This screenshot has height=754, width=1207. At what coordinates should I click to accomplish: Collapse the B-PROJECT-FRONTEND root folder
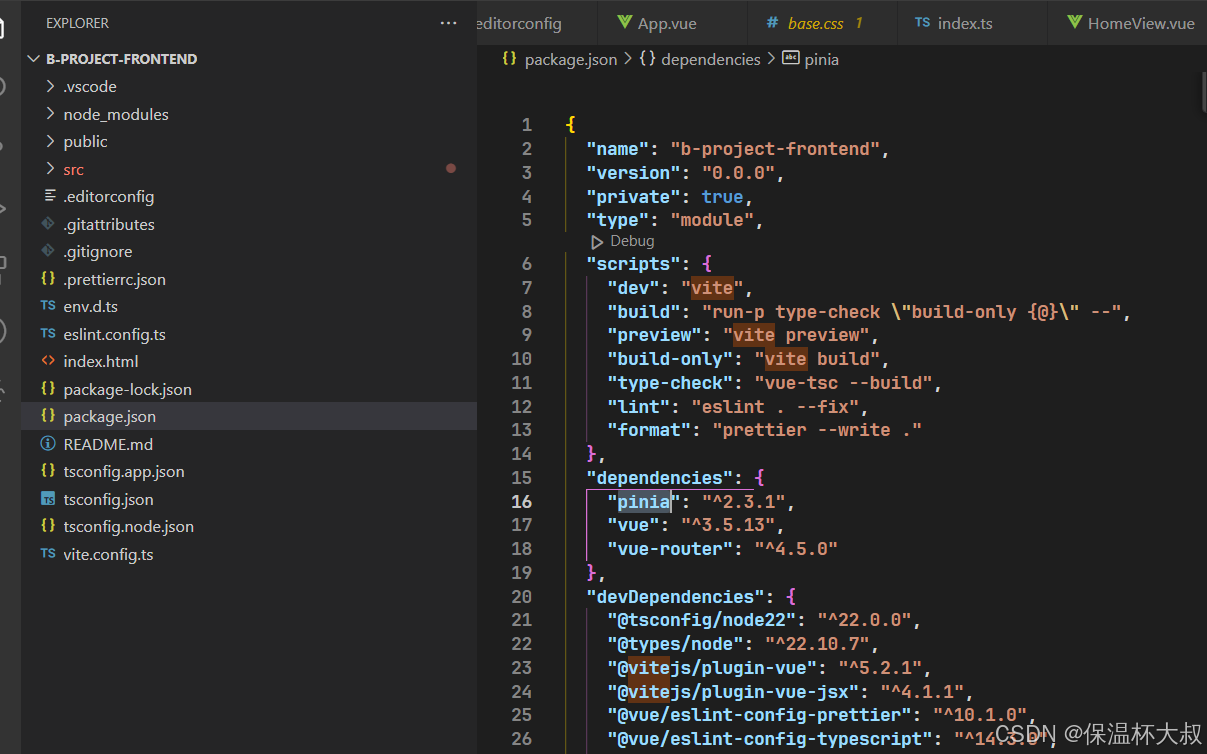click(x=34, y=59)
